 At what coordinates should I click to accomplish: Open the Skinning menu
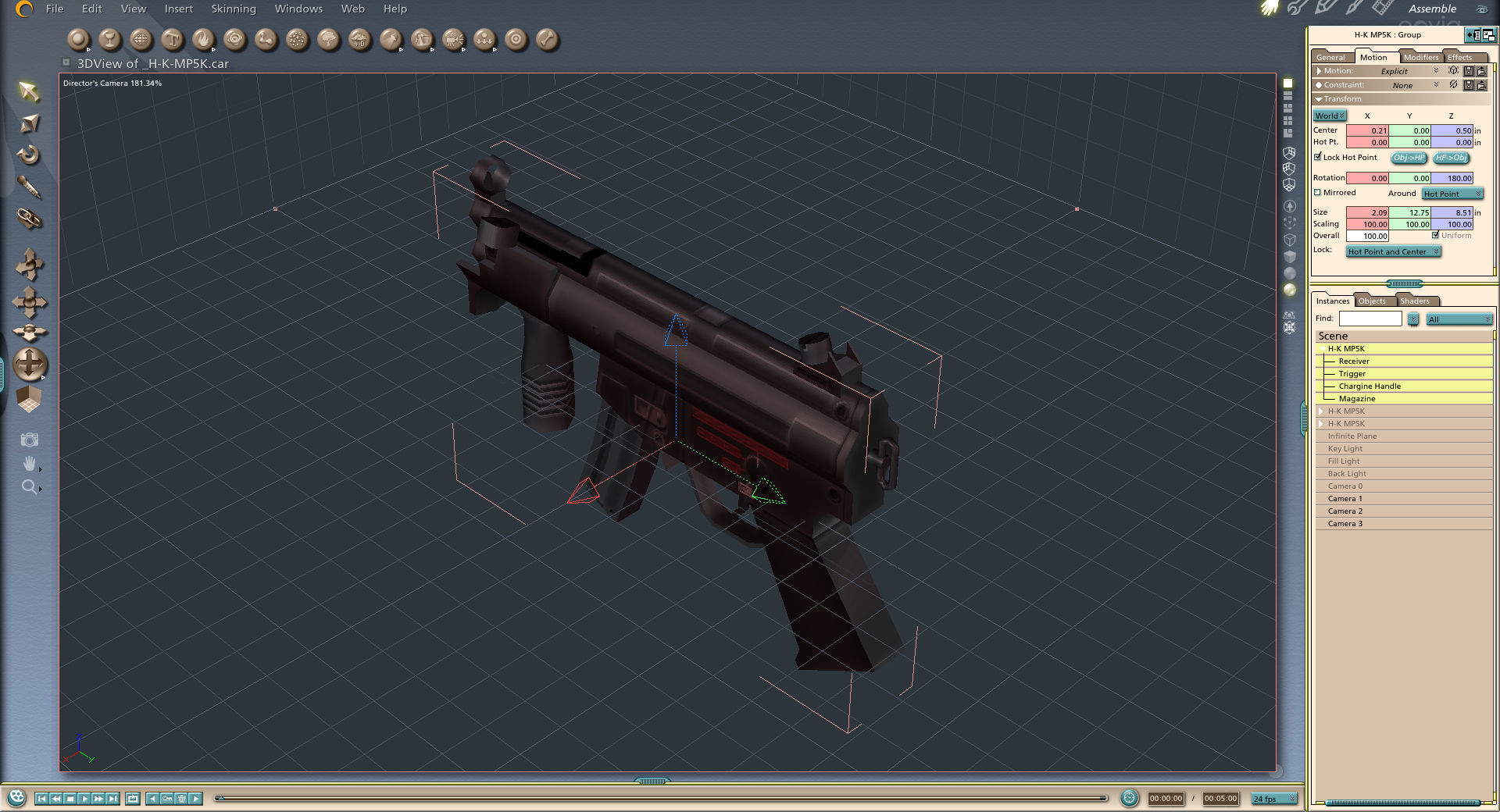[x=234, y=9]
